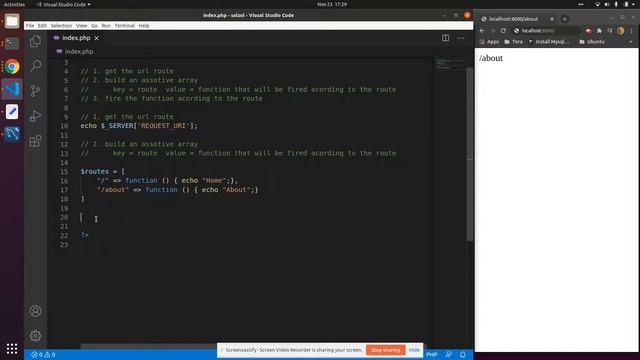Open the Manage gear menu
Image resolution: width=640 pixels, height=360 pixels.
click(x=36, y=336)
